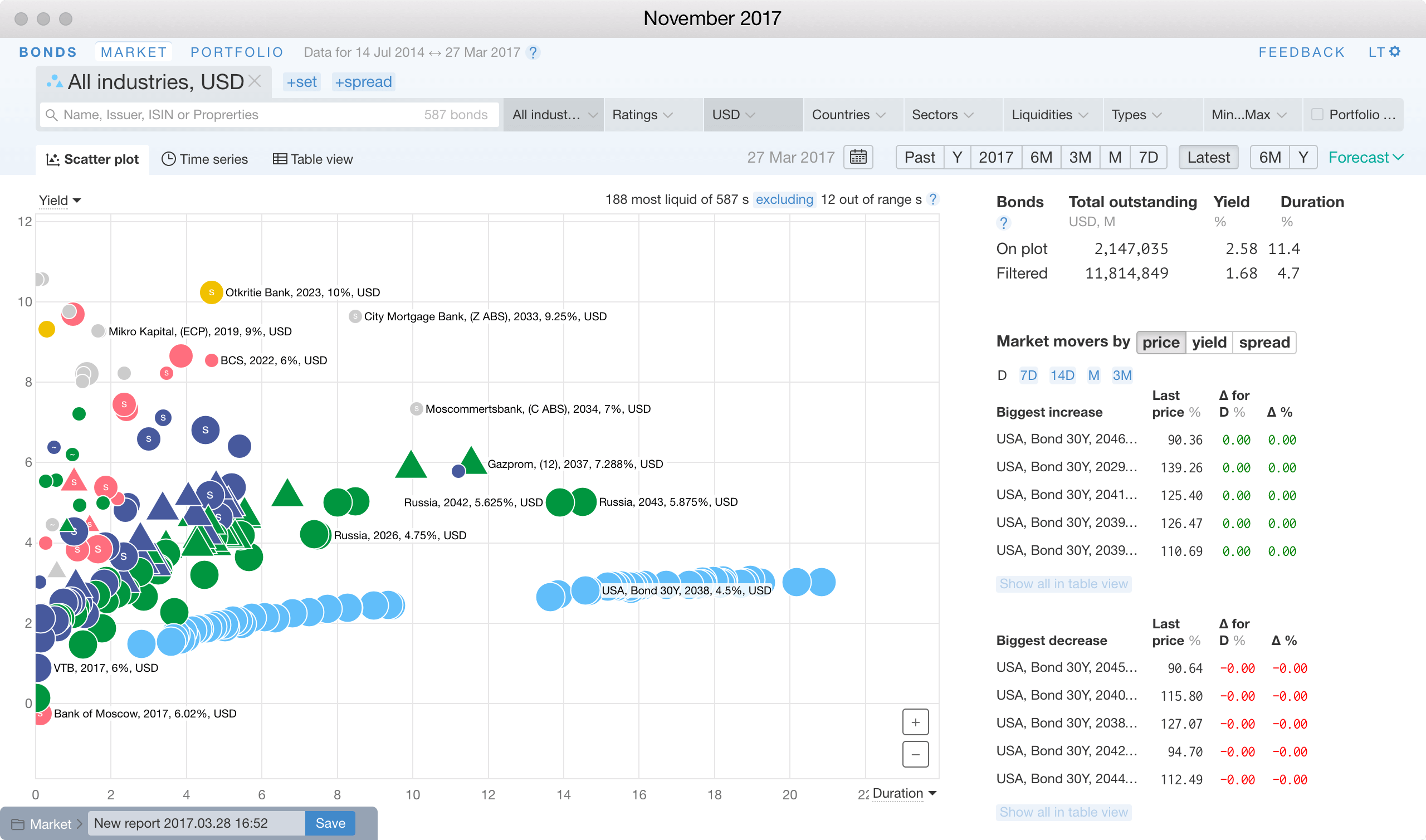Select the Russia 2026 green bubble
Viewport: 1426px width, 840px height.
click(x=315, y=534)
